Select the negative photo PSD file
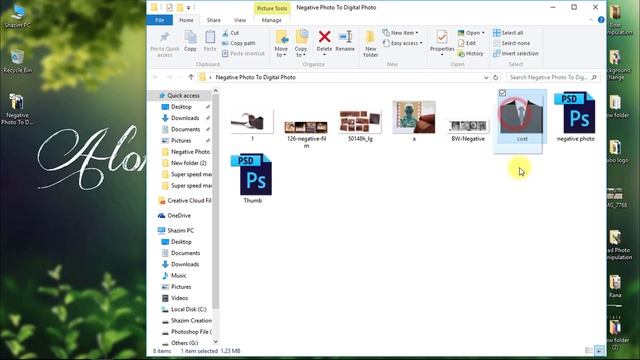Image resolution: width=640 pixels, height=360 pixels. (576, 117)
